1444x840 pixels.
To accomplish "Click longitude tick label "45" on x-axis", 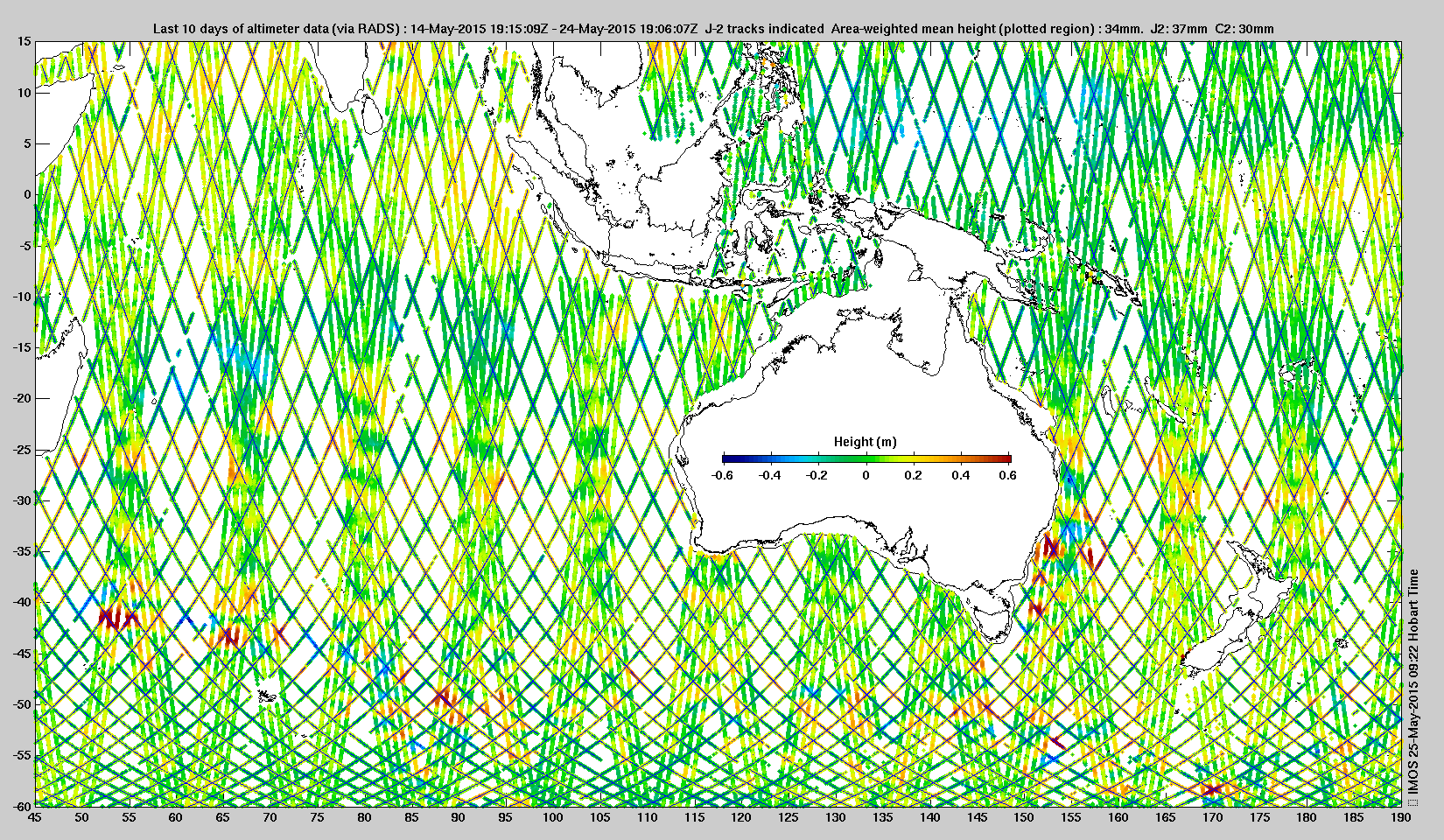I will [x=34, y=817].
